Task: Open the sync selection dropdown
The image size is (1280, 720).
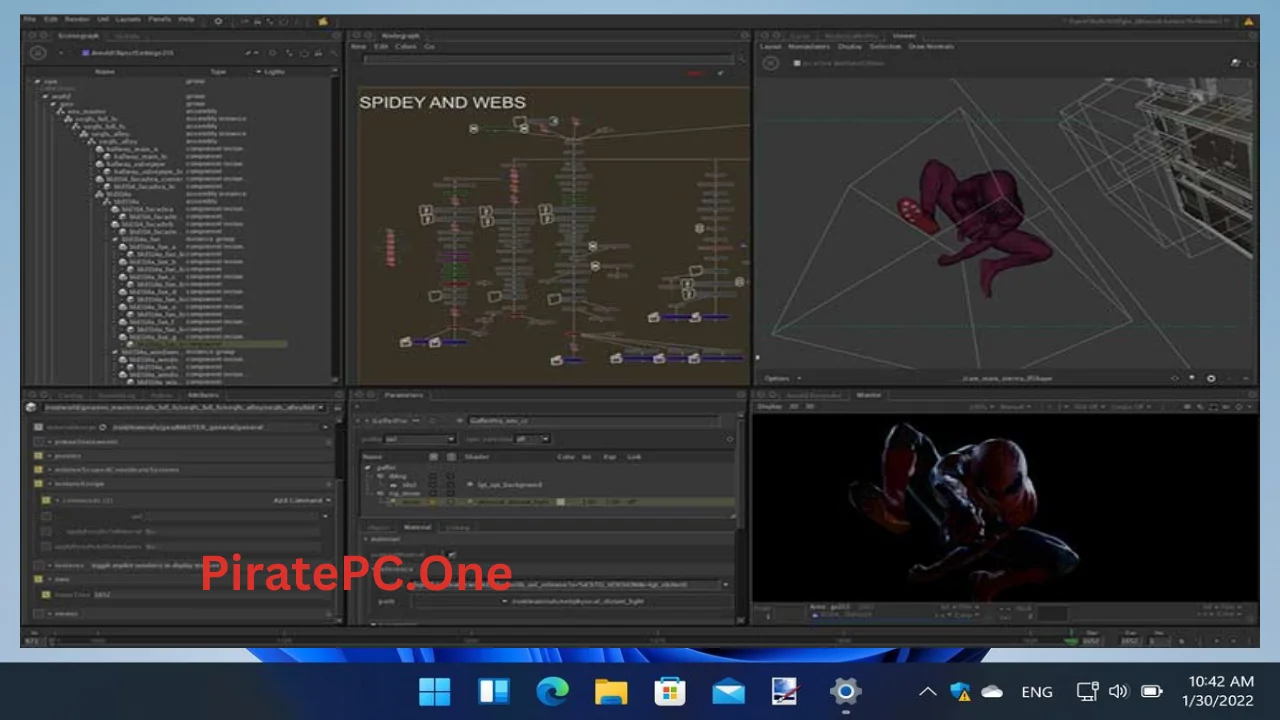Action: (x=533, y=439)
